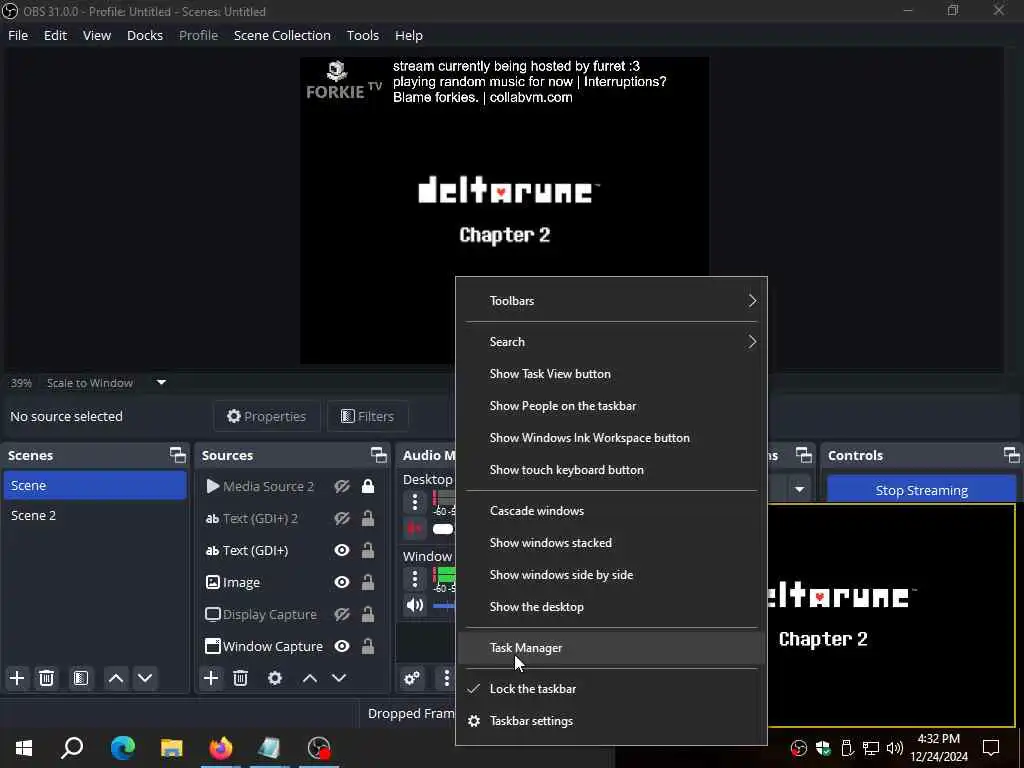Open the Edit menu
The height and width of the screenshot is (768, 1024).
click(56, 35)
